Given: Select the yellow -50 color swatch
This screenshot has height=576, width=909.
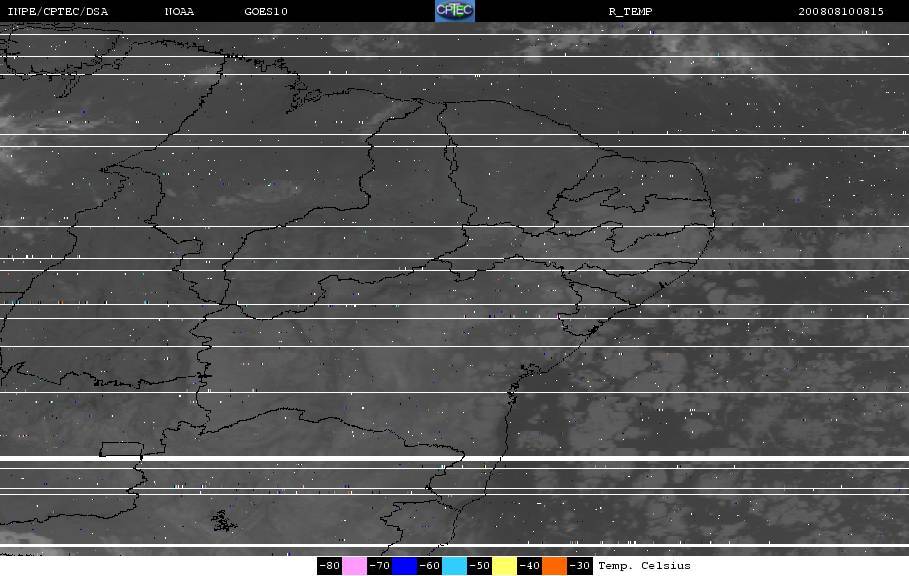Looking at the screenshot, I should [x=504, y=566].
